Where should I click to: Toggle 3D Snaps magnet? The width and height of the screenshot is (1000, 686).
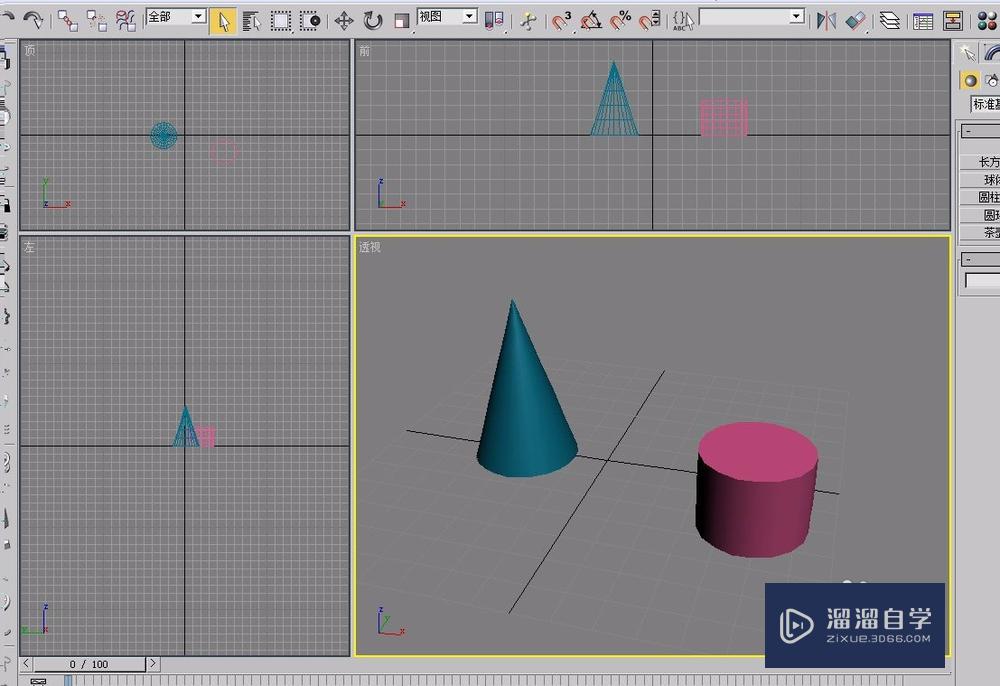tap(561, 20)
